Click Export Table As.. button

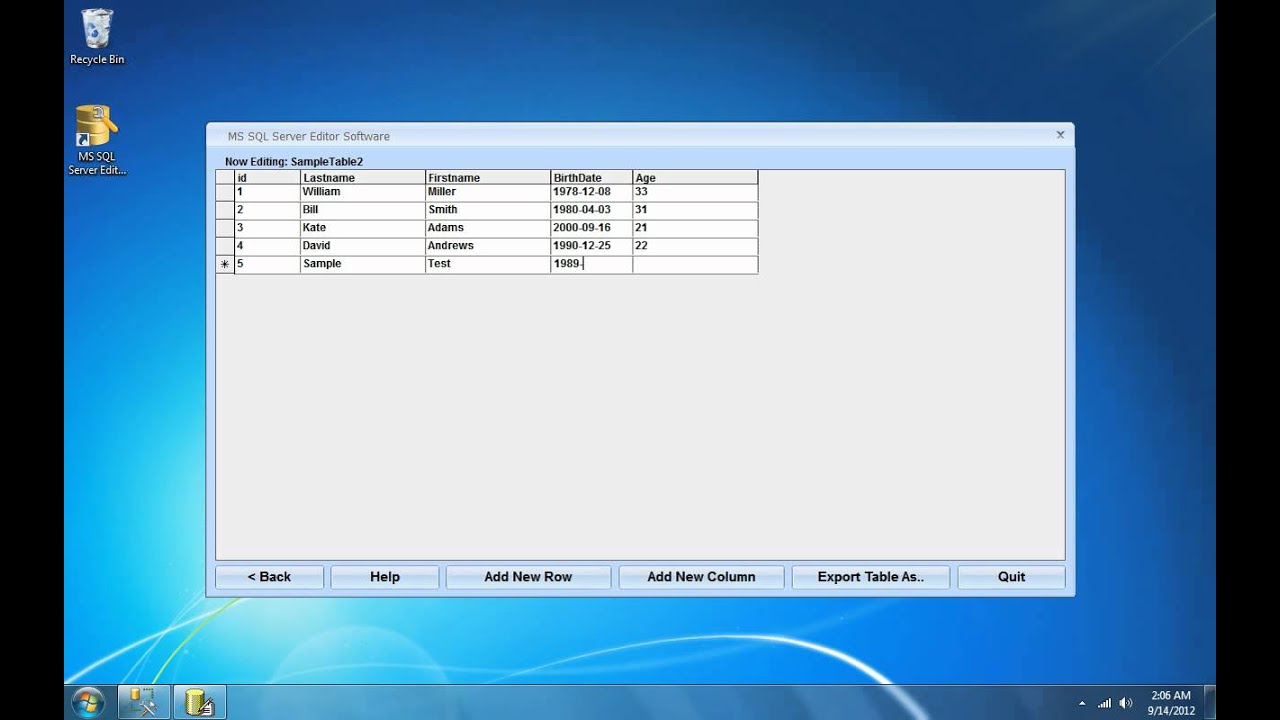(x=870, y=577)
